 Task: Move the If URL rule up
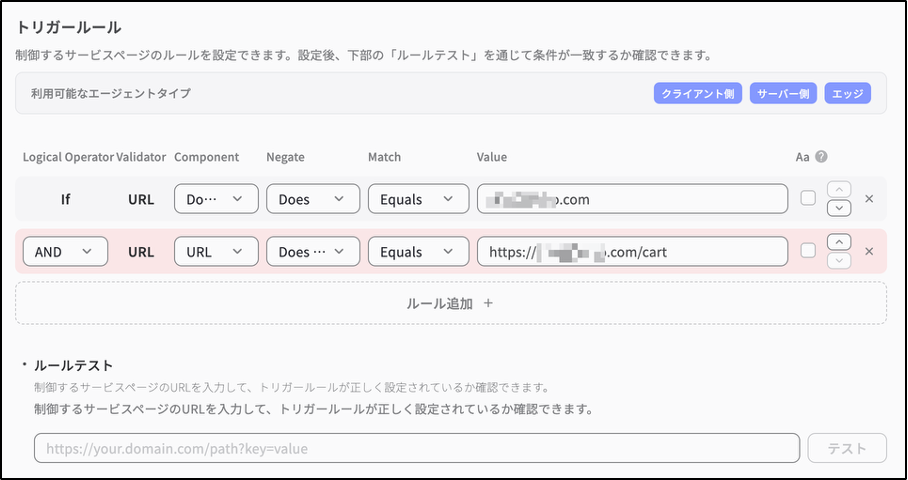pos(839,189)
